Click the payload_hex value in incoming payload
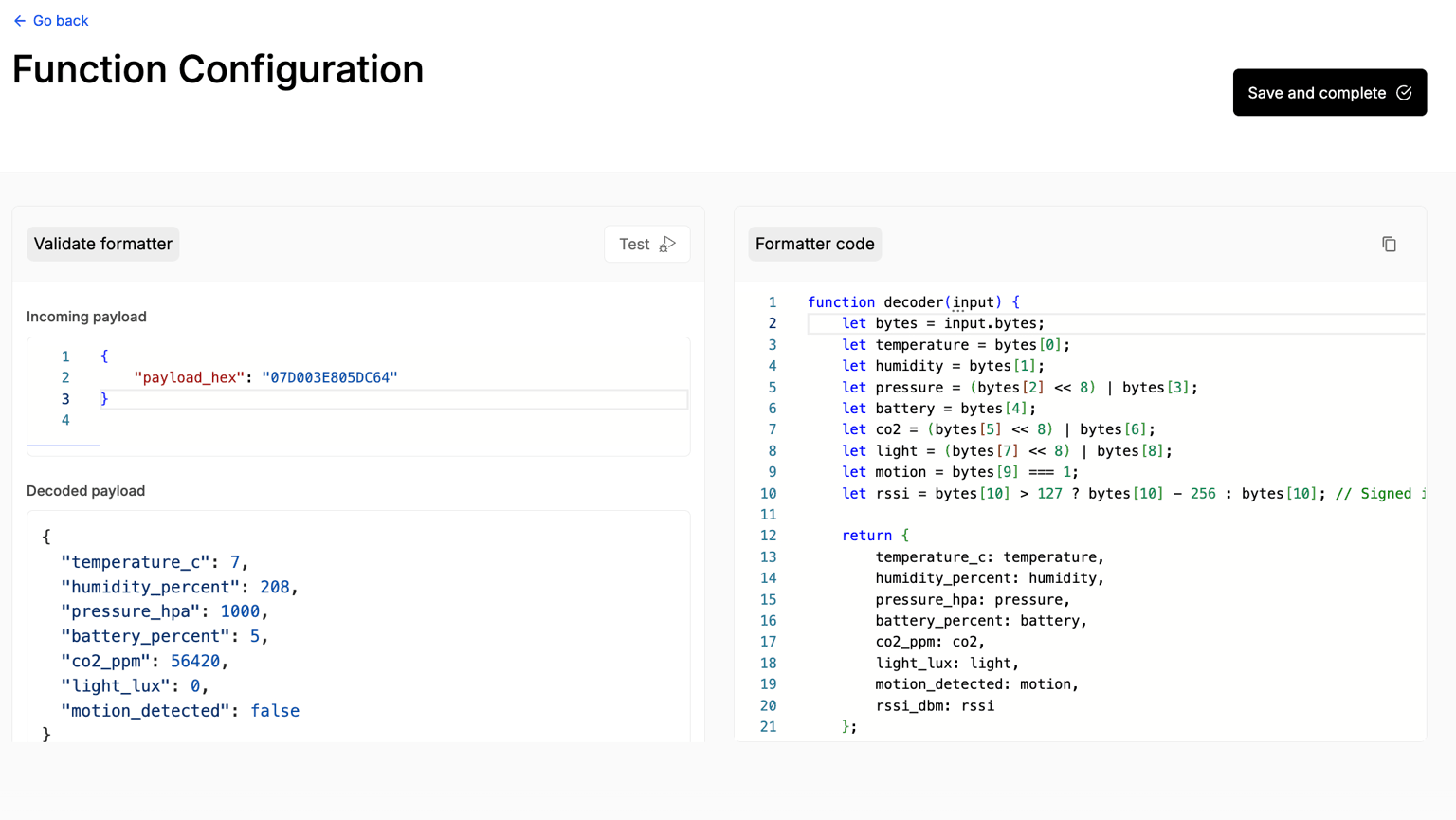Screen dimensions: 1456x820 pos(330,377)
